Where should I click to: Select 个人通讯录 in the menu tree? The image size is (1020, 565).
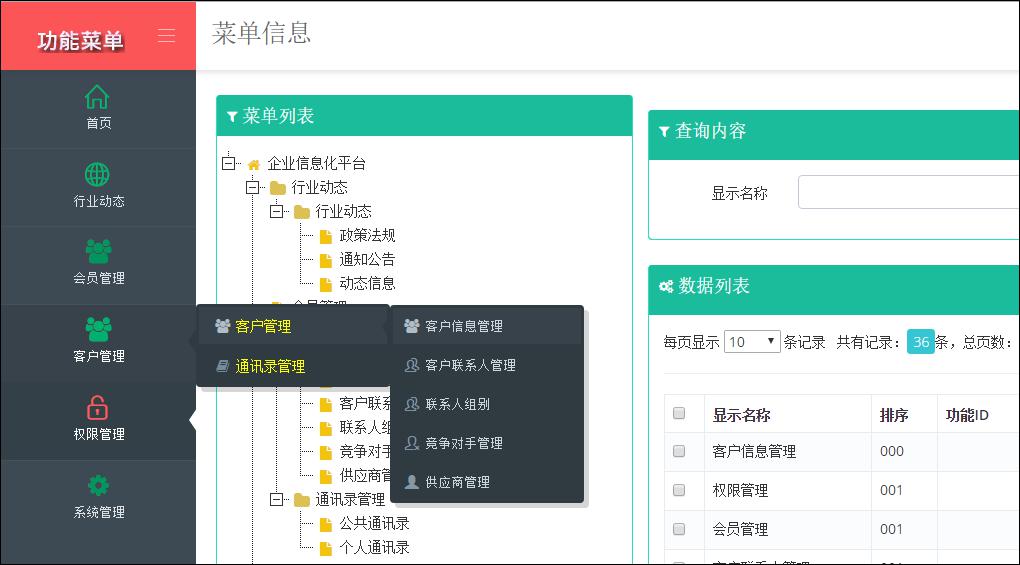[374, 547]
